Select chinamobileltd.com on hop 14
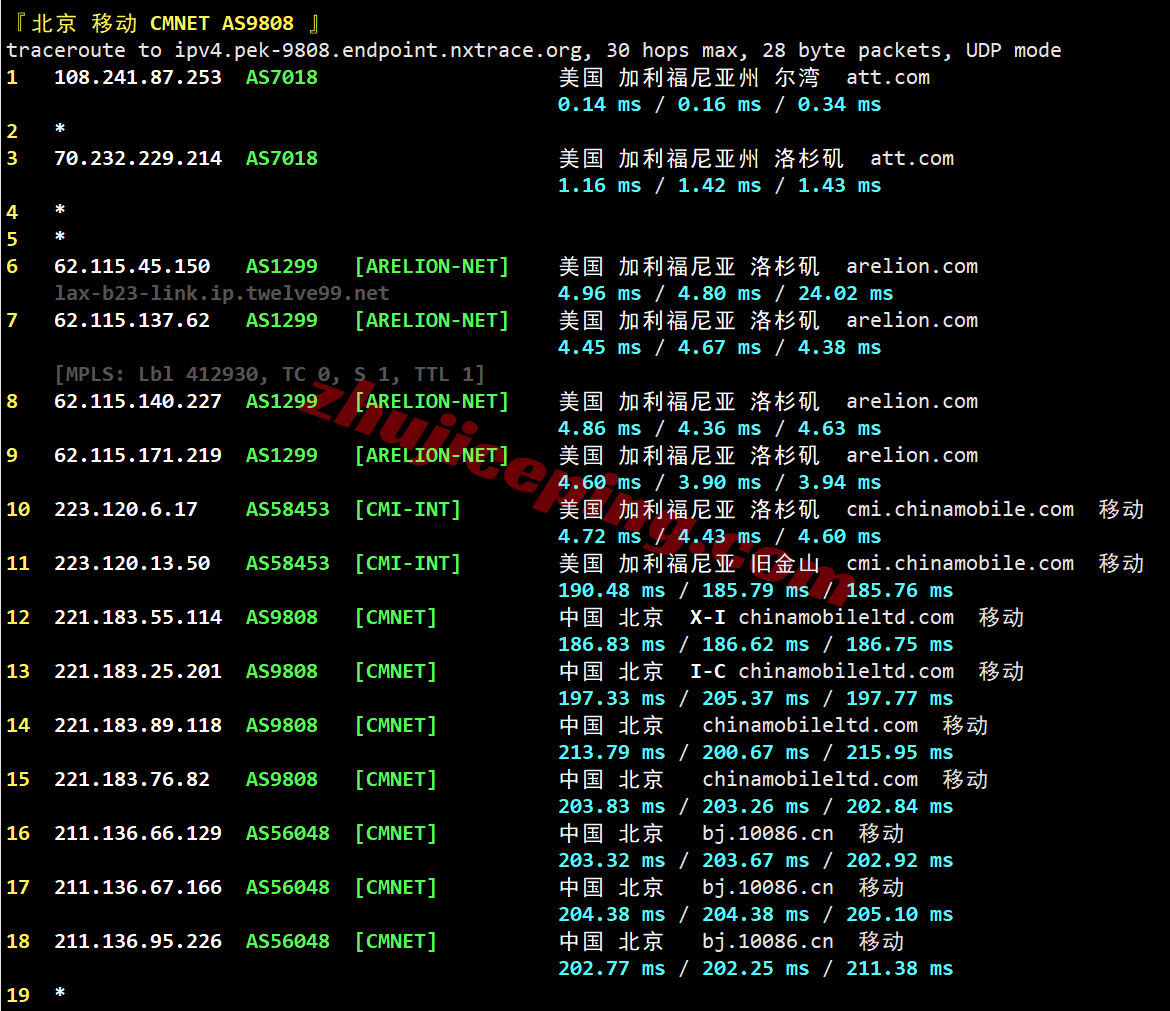 810,725
